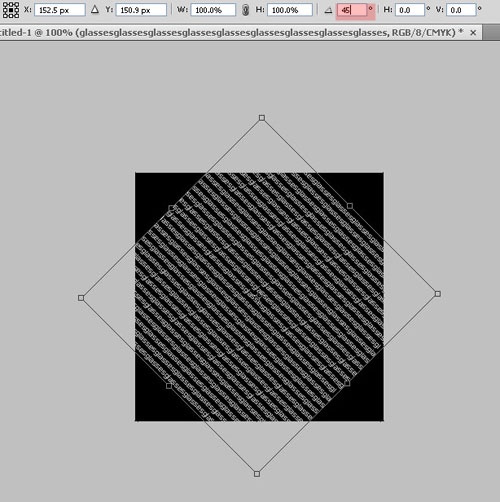Toggle relative positioning triangle icon
This screenshot has width=500, height=502.
[95, 10]
